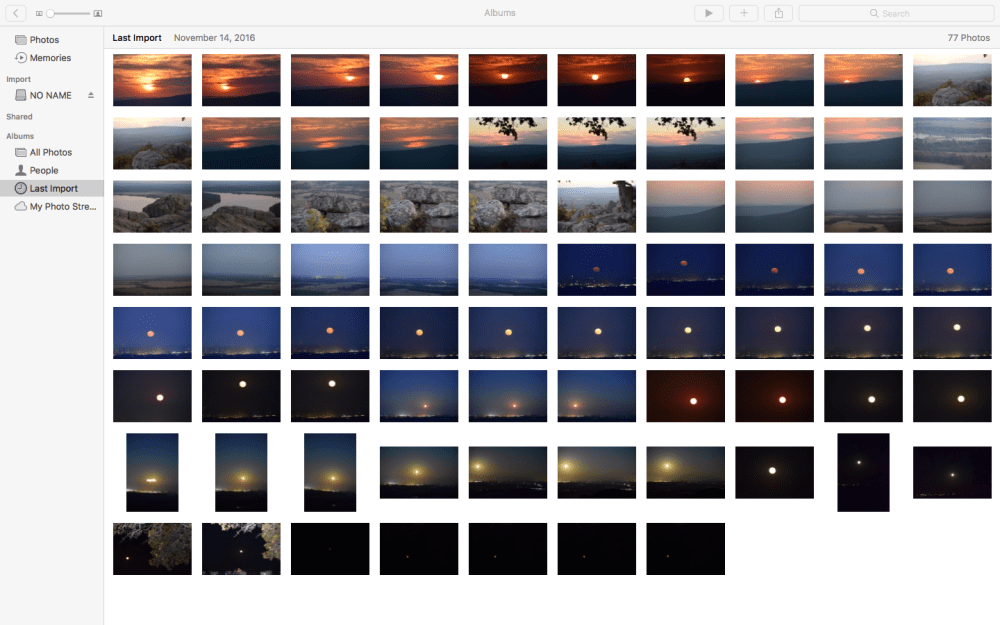Select the first sunset photo in top row
1000x625 pixels.
(x=152, y=80)
